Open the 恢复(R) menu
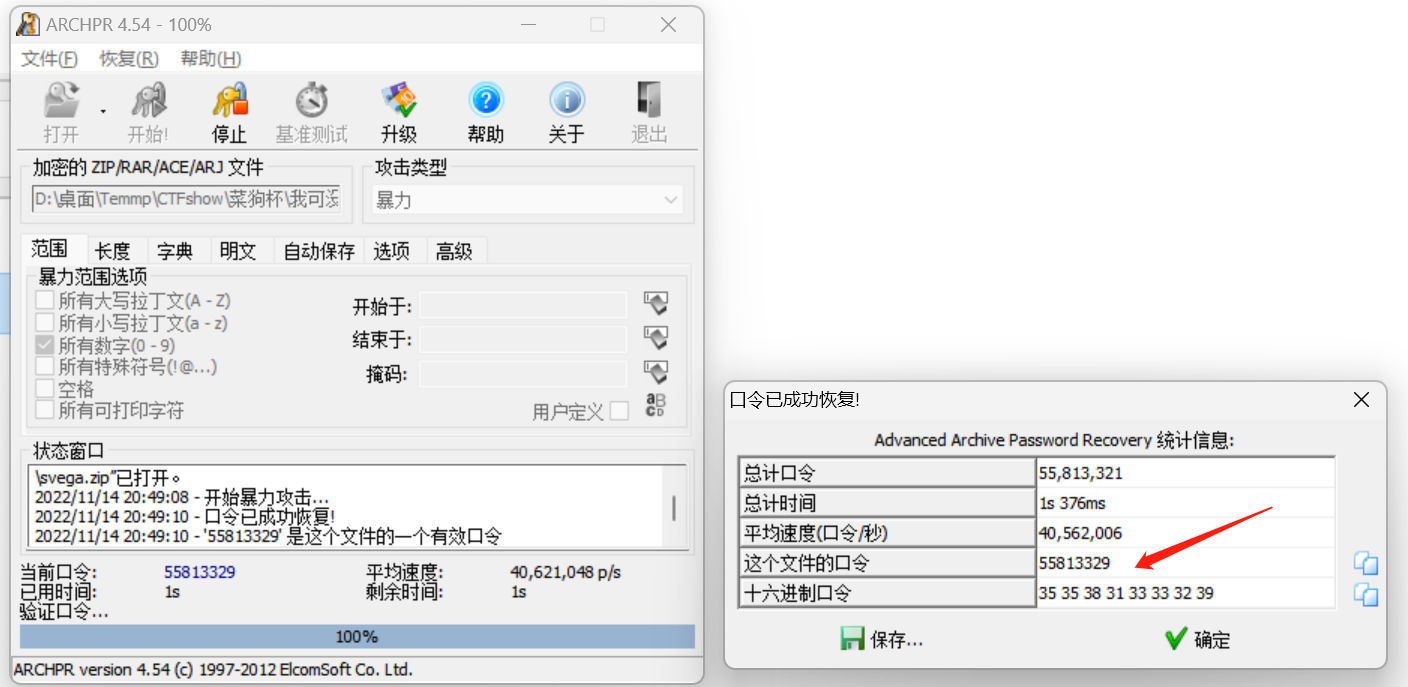Image resolution: width=1408 pixels, height=687 pixels. click(x=129, y=58)
